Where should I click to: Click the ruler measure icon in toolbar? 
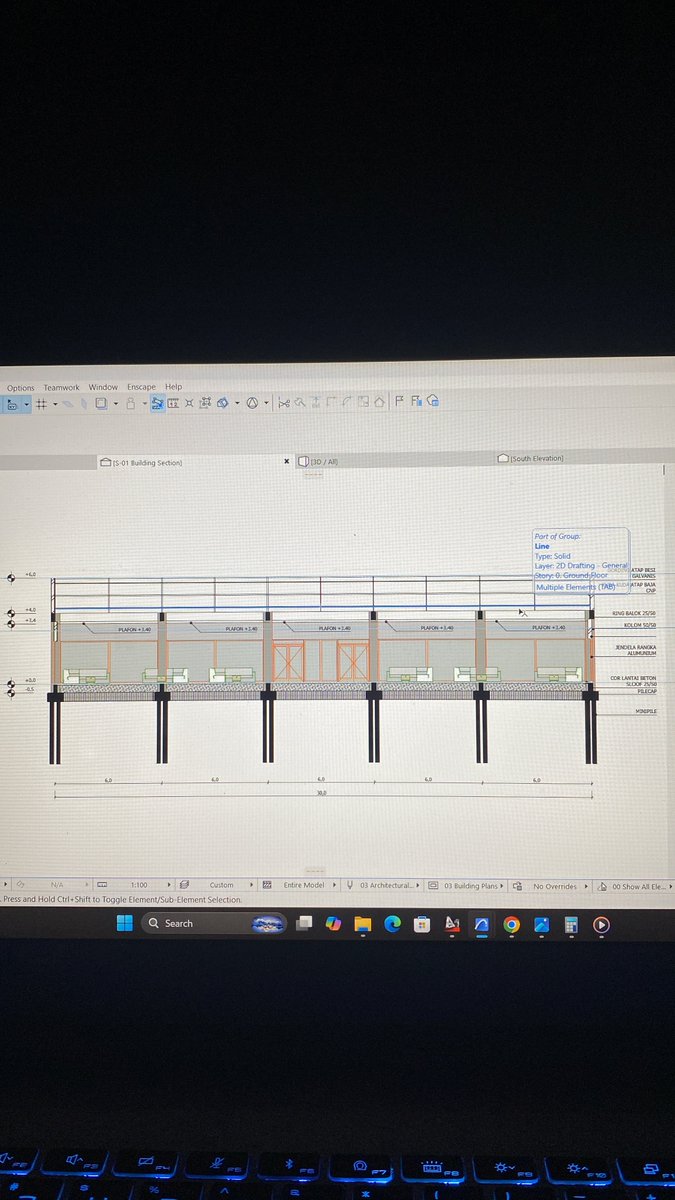tap(173, 403)
